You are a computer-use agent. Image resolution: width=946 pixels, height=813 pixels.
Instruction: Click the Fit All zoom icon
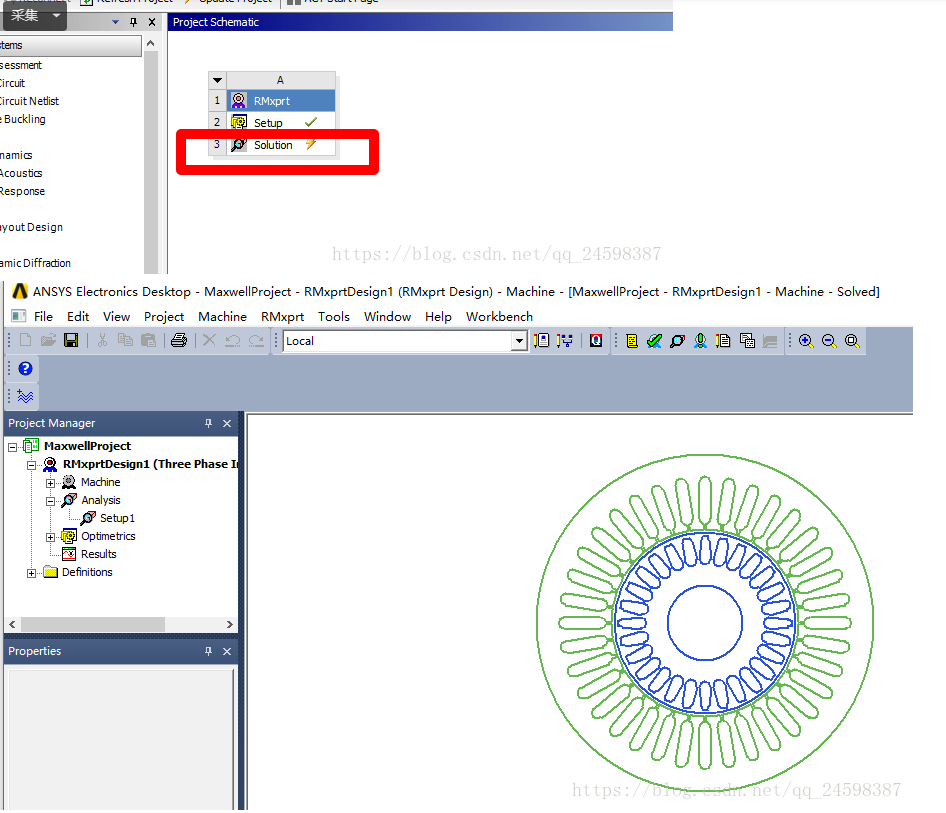pyautogui.click(x=851, y=340)
